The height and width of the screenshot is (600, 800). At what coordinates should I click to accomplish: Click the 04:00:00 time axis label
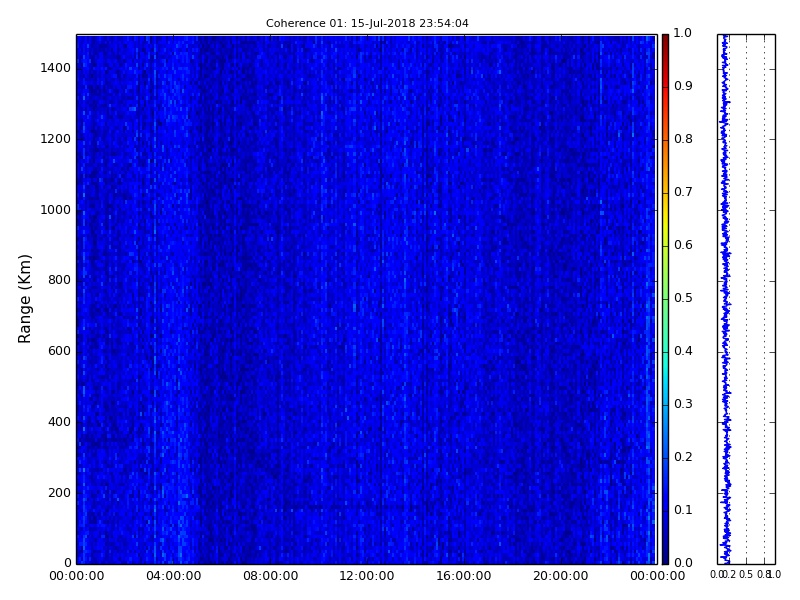[173, 576]
